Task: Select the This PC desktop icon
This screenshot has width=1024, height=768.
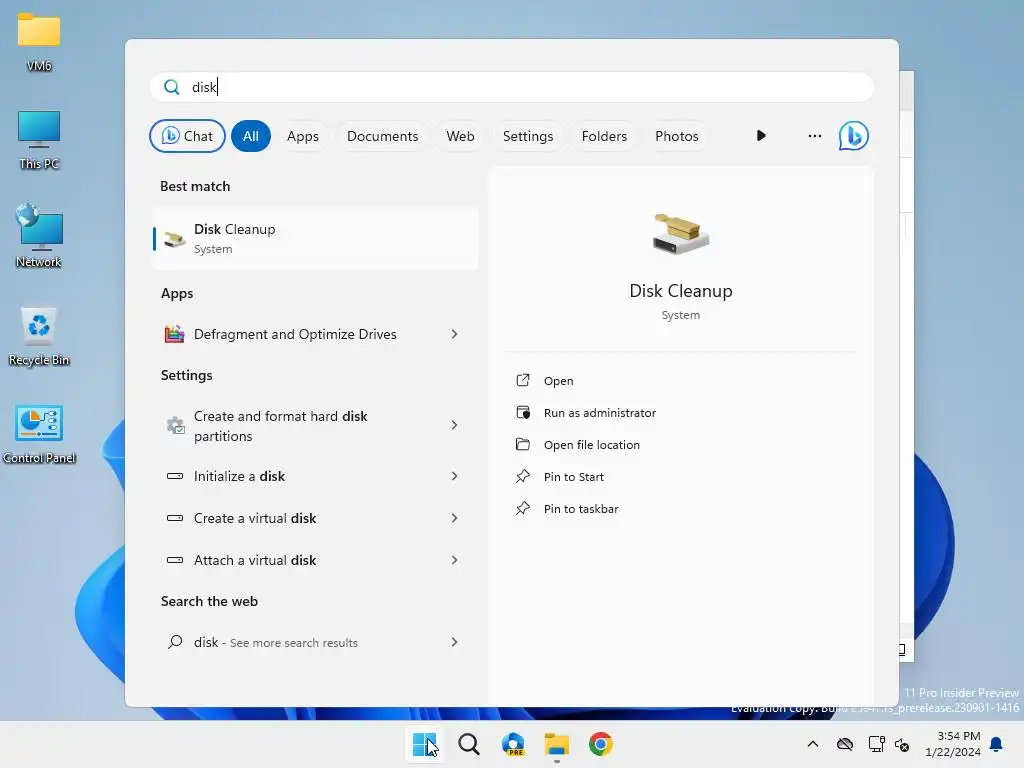Action: [39, 140]
